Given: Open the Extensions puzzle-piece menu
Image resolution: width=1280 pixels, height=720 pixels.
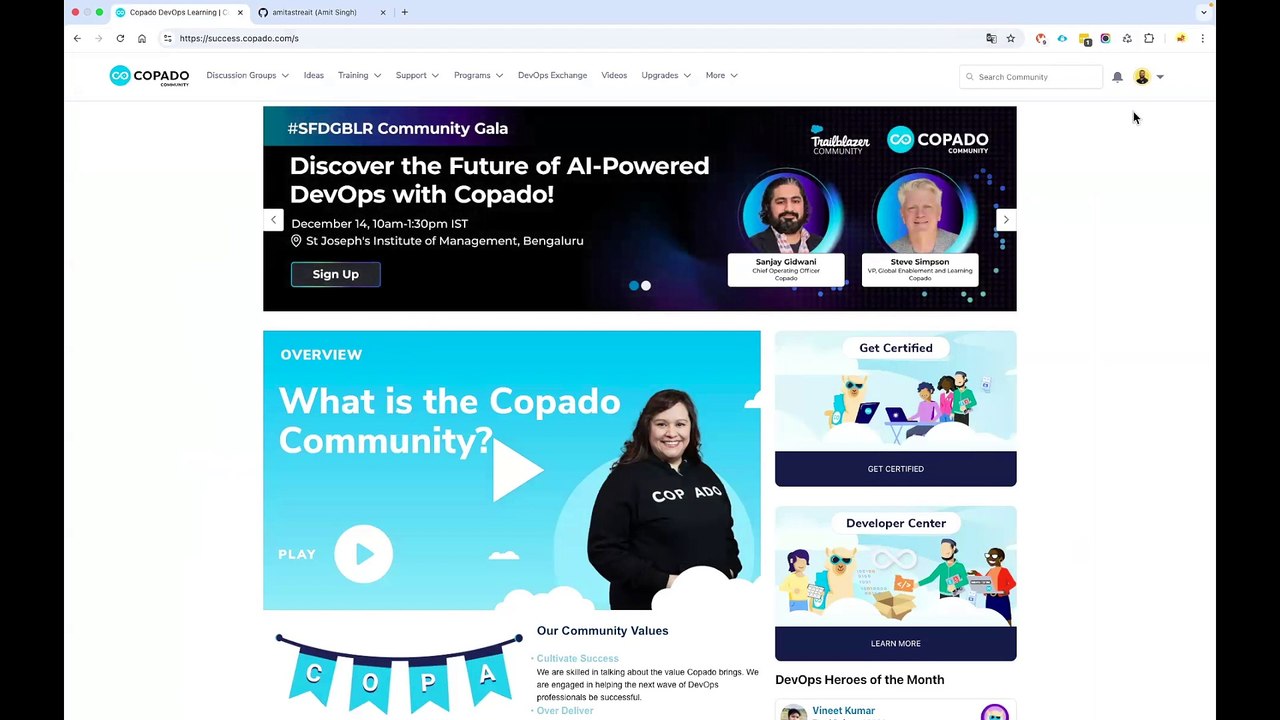Looking at the screenshot, I should coord(1149,38).
